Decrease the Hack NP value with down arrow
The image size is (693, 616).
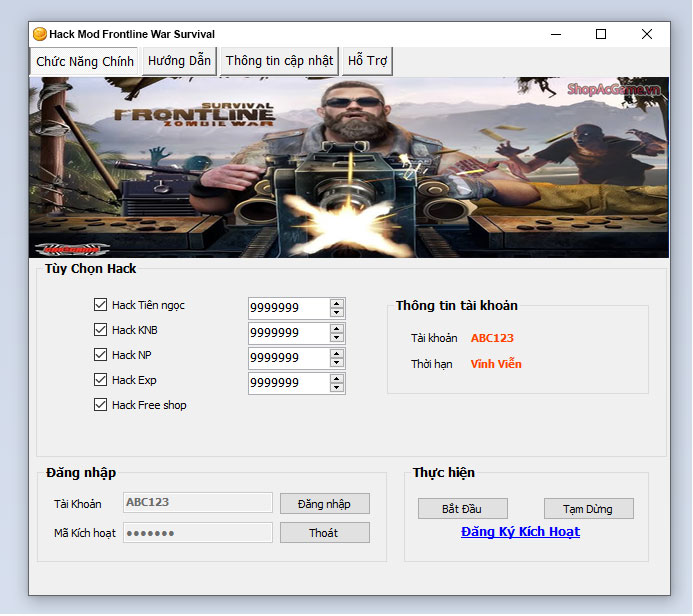(x=337, y=362)
